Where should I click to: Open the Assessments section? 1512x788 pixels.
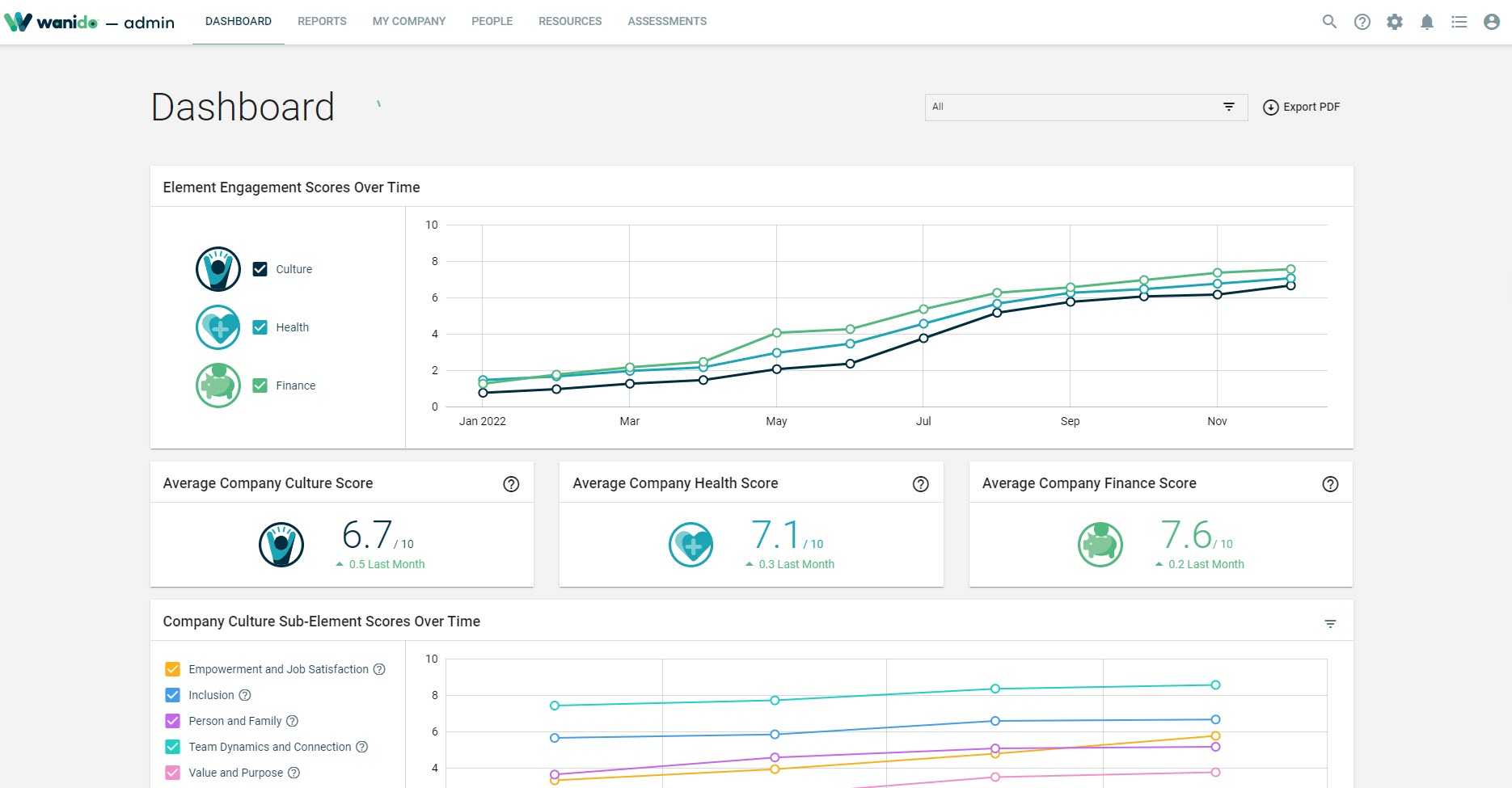(x=667, y=21)
